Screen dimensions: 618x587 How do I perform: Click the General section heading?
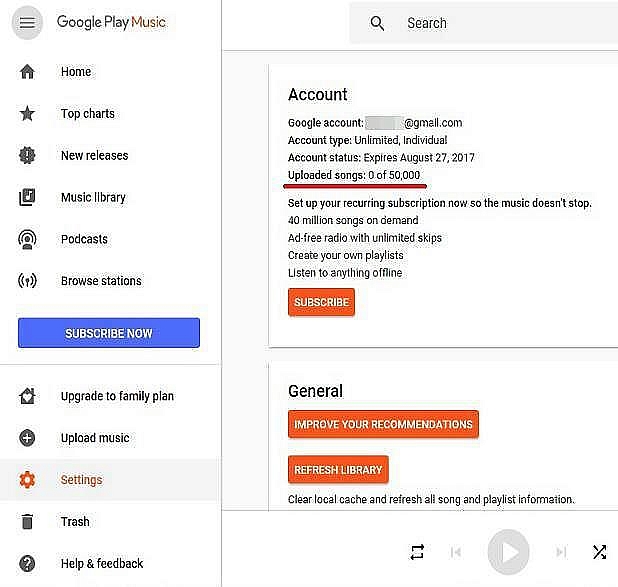tap(315, 391)
